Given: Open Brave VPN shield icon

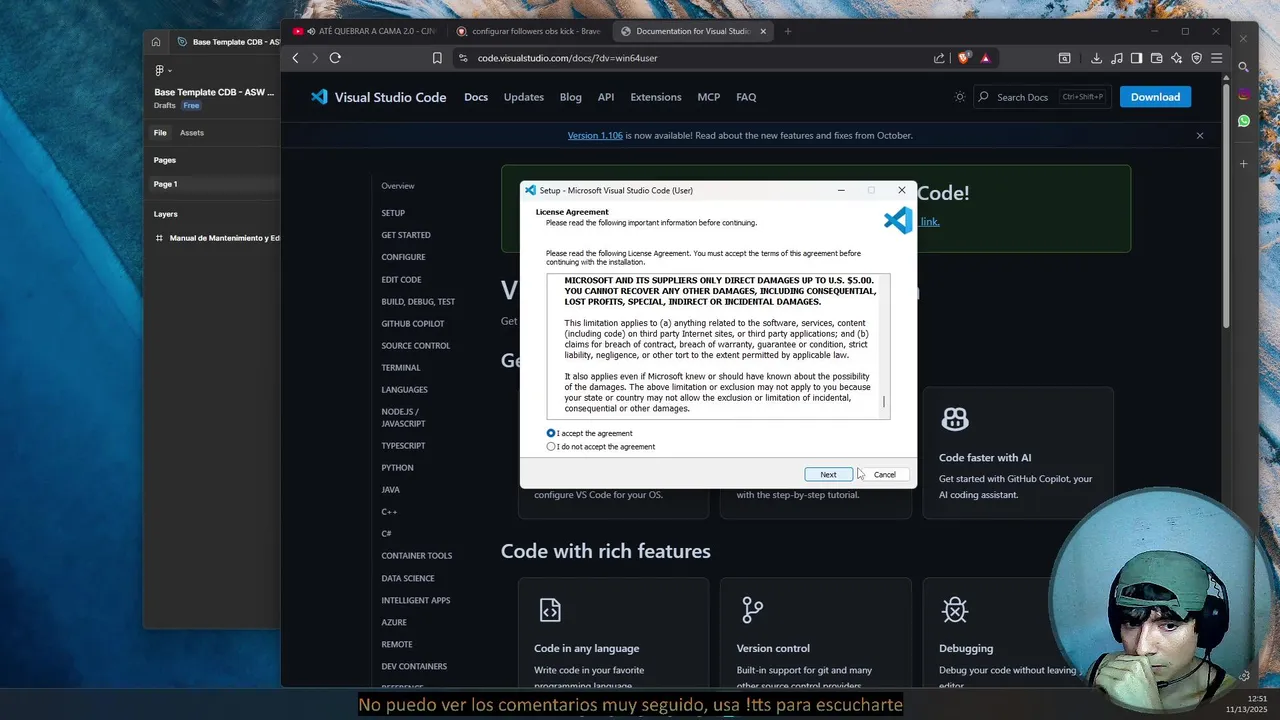Looking at the screenshot, I should click(x=1197, y=58).
